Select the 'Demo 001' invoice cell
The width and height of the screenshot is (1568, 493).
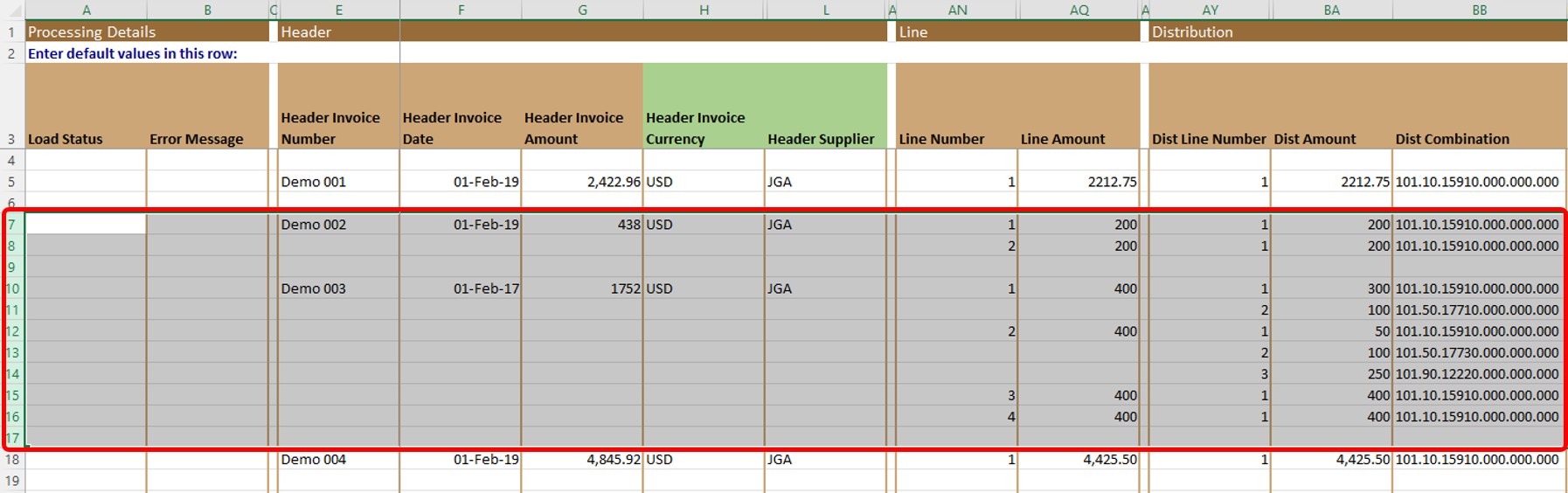pyautogui.click(x=338, y=182)
